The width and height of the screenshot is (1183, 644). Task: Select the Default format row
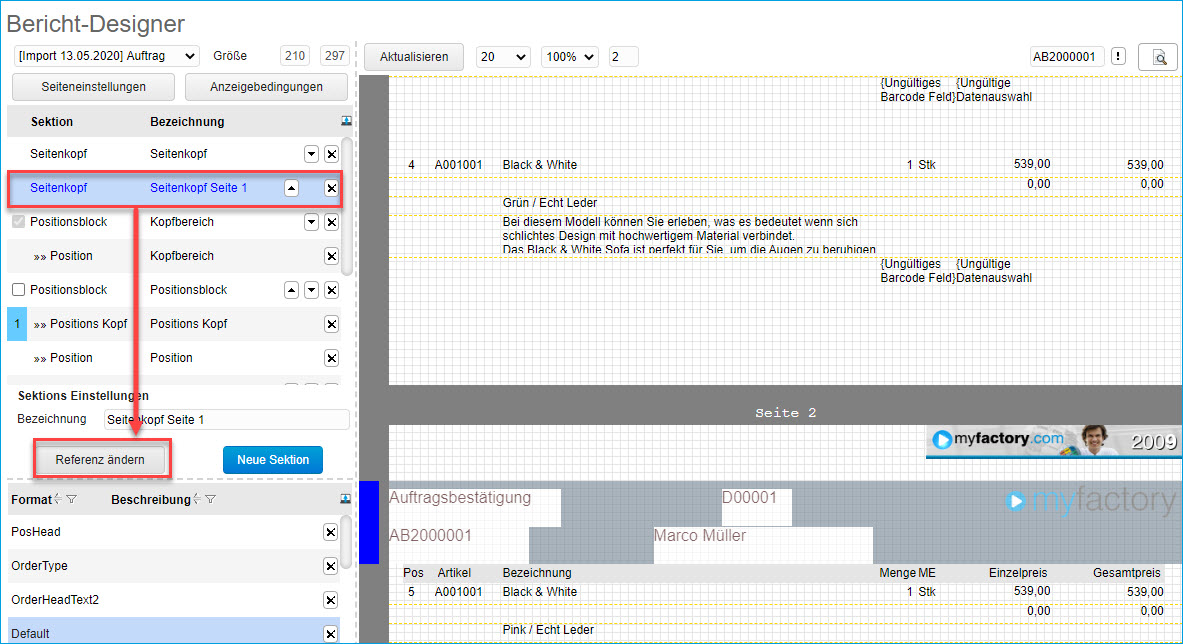pyautogui.click(x=150, y=633)
